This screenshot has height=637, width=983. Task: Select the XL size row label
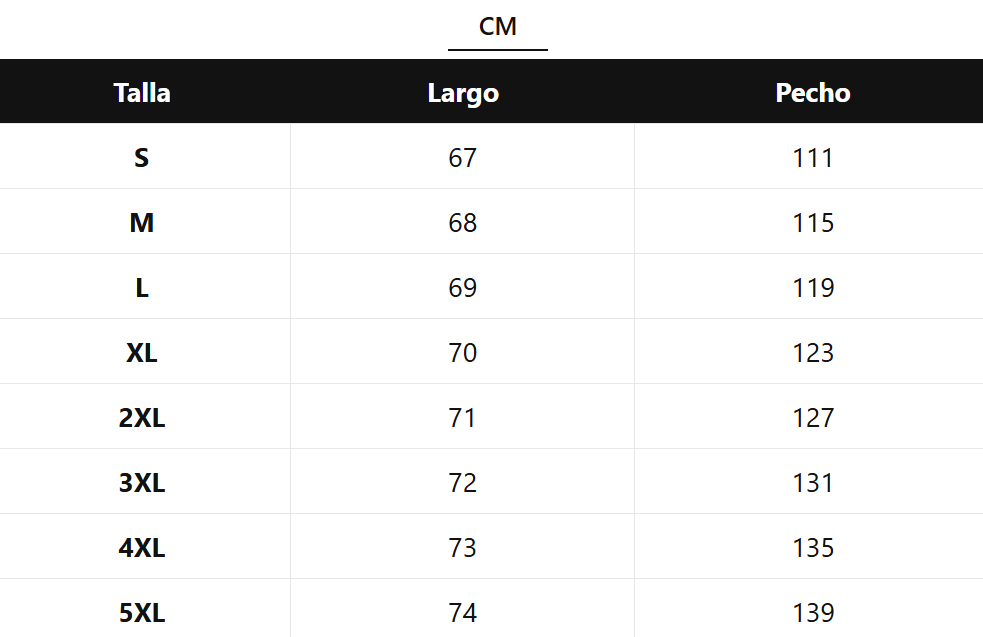tap(142, 353)
